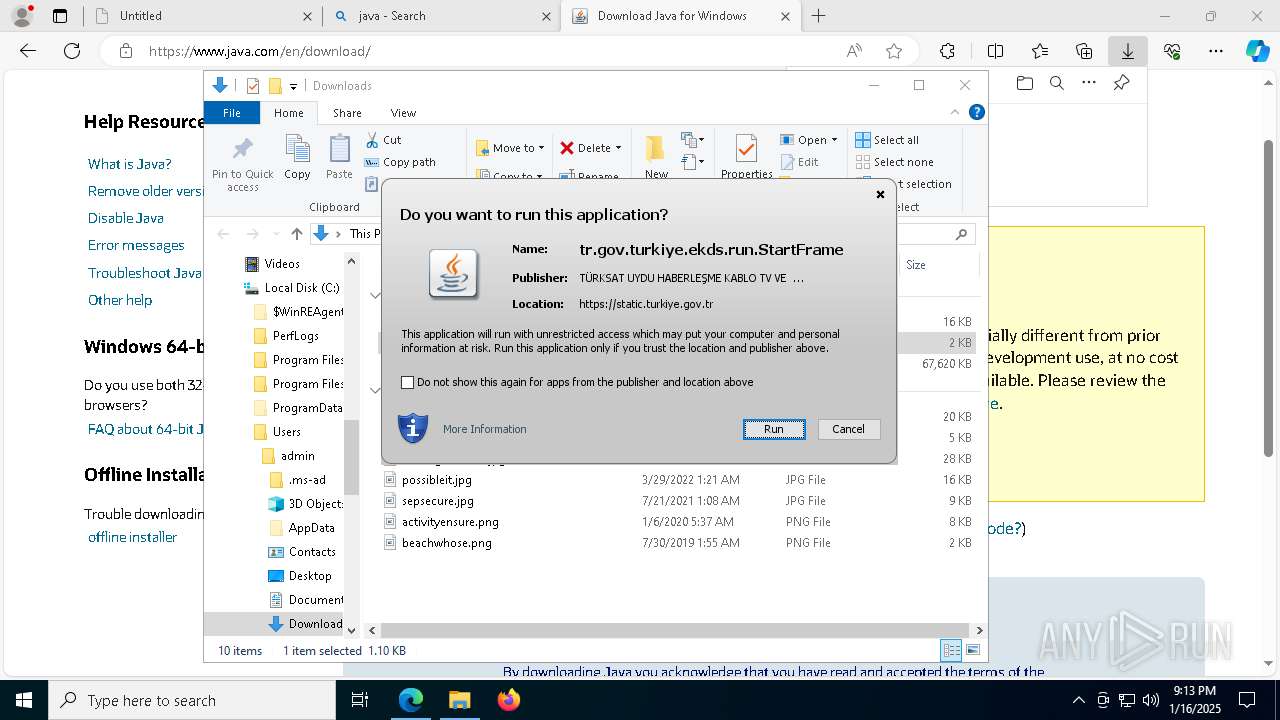This screenshot has width=1280, height=720.
Task: Open 'What is Java?' help link
Action: [x=129, y=164]
